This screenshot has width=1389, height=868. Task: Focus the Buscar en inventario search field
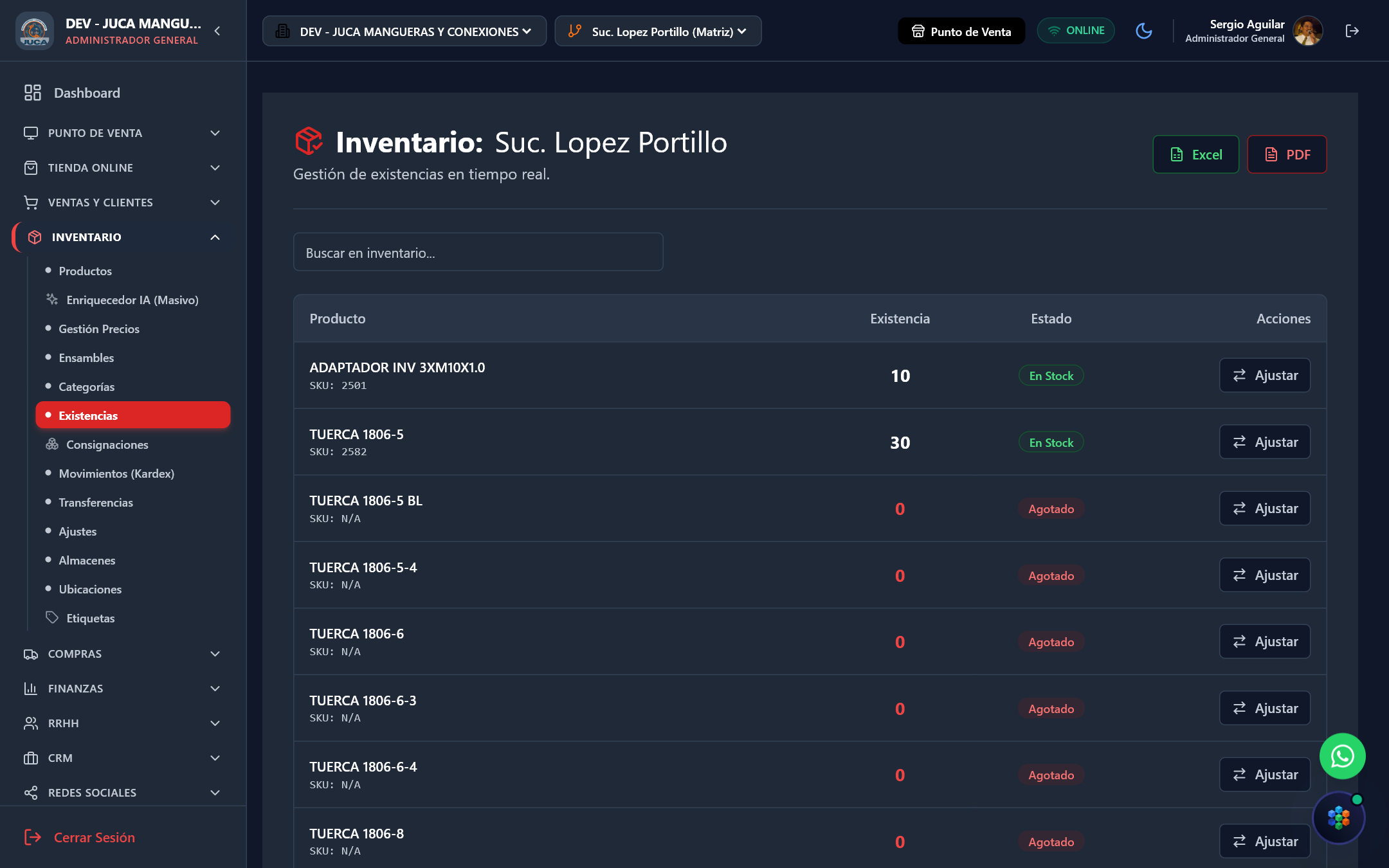click(478, 252)
